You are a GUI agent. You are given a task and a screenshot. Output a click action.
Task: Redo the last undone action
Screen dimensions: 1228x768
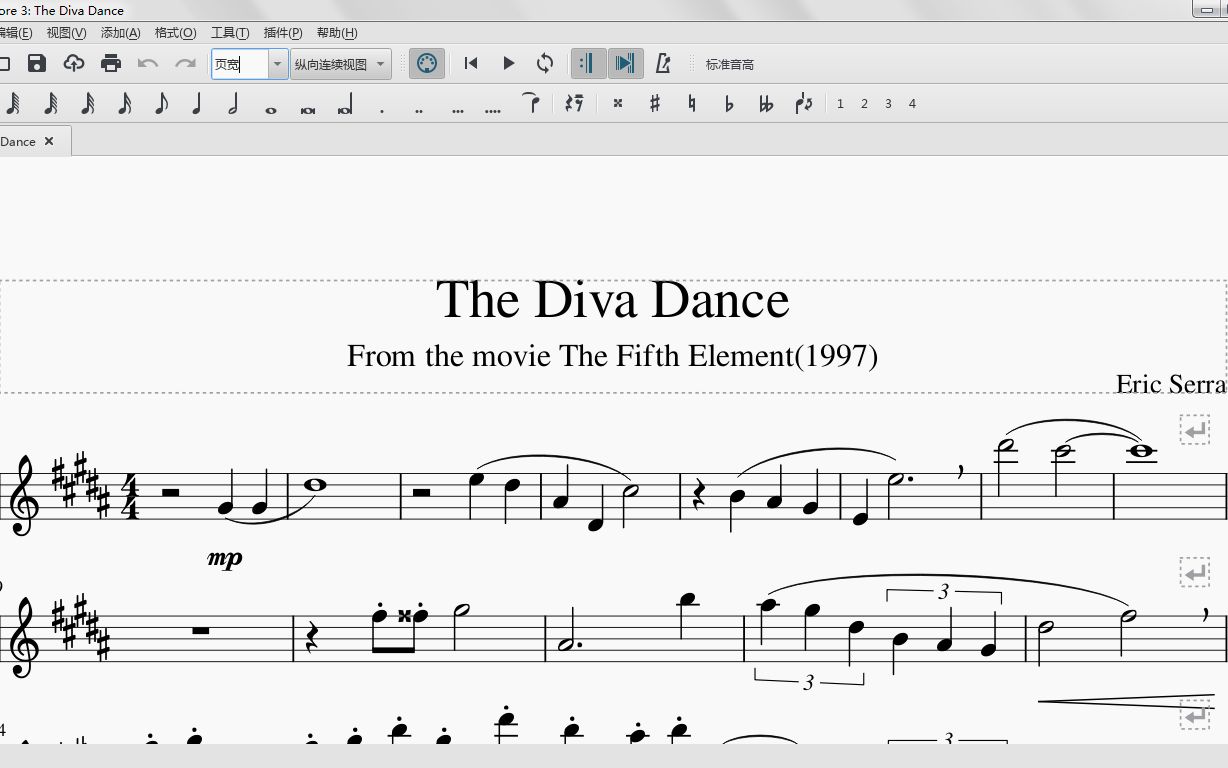pyautogui.click(x=185, y=64)
